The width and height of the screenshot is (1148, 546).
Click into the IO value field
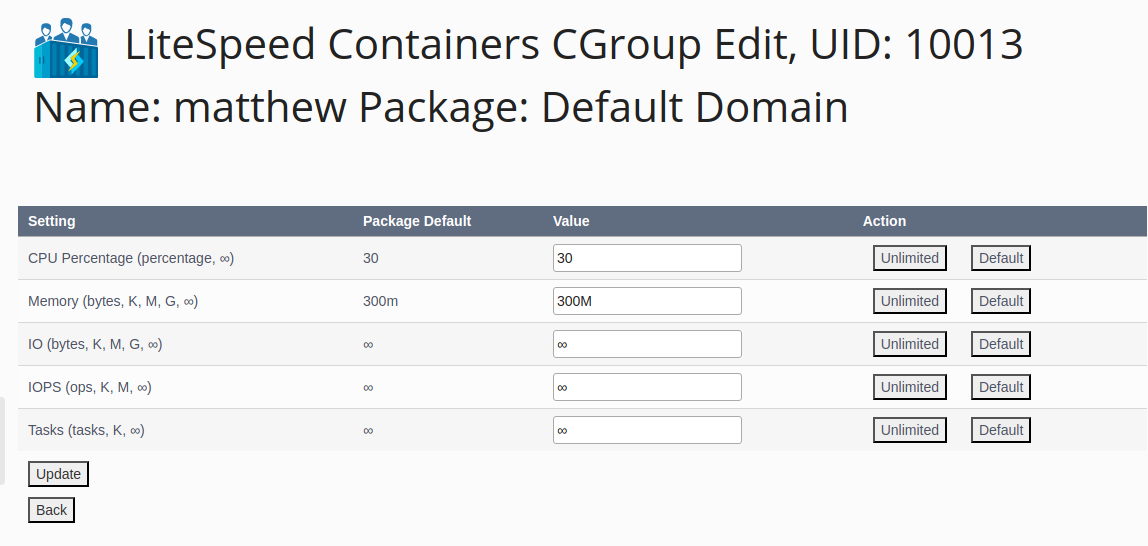tap(647, 344)
